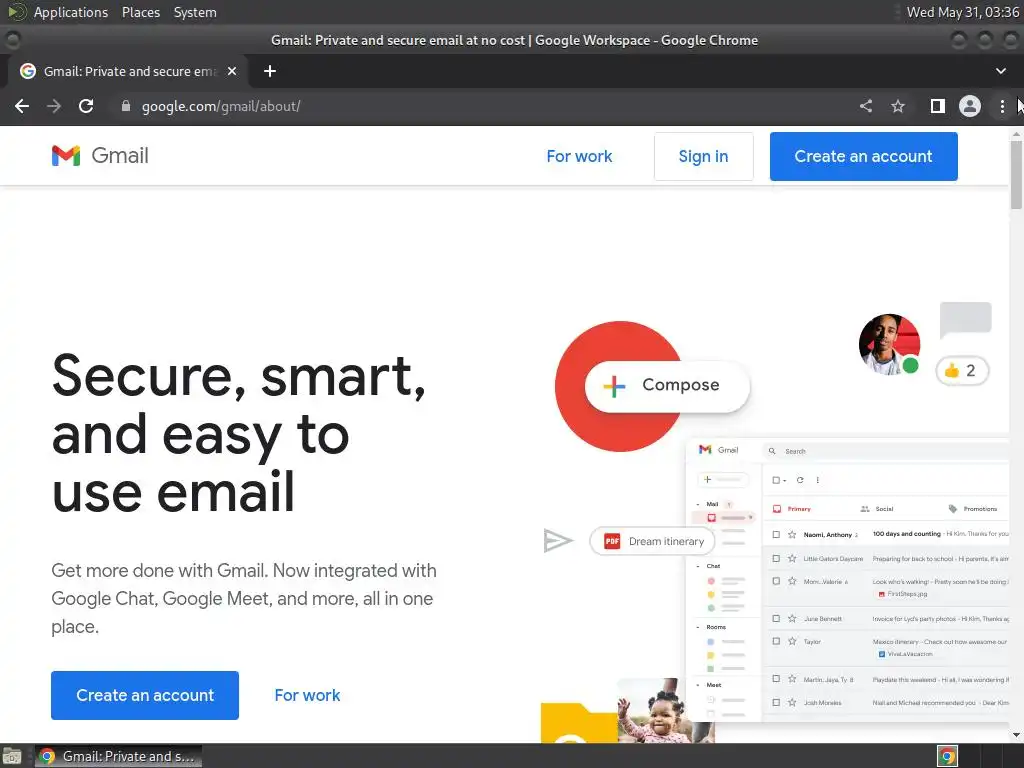Close the Gmail tab
Image resolution: width=1024 pixels, height=768 pixels.
tap(232, 71)
